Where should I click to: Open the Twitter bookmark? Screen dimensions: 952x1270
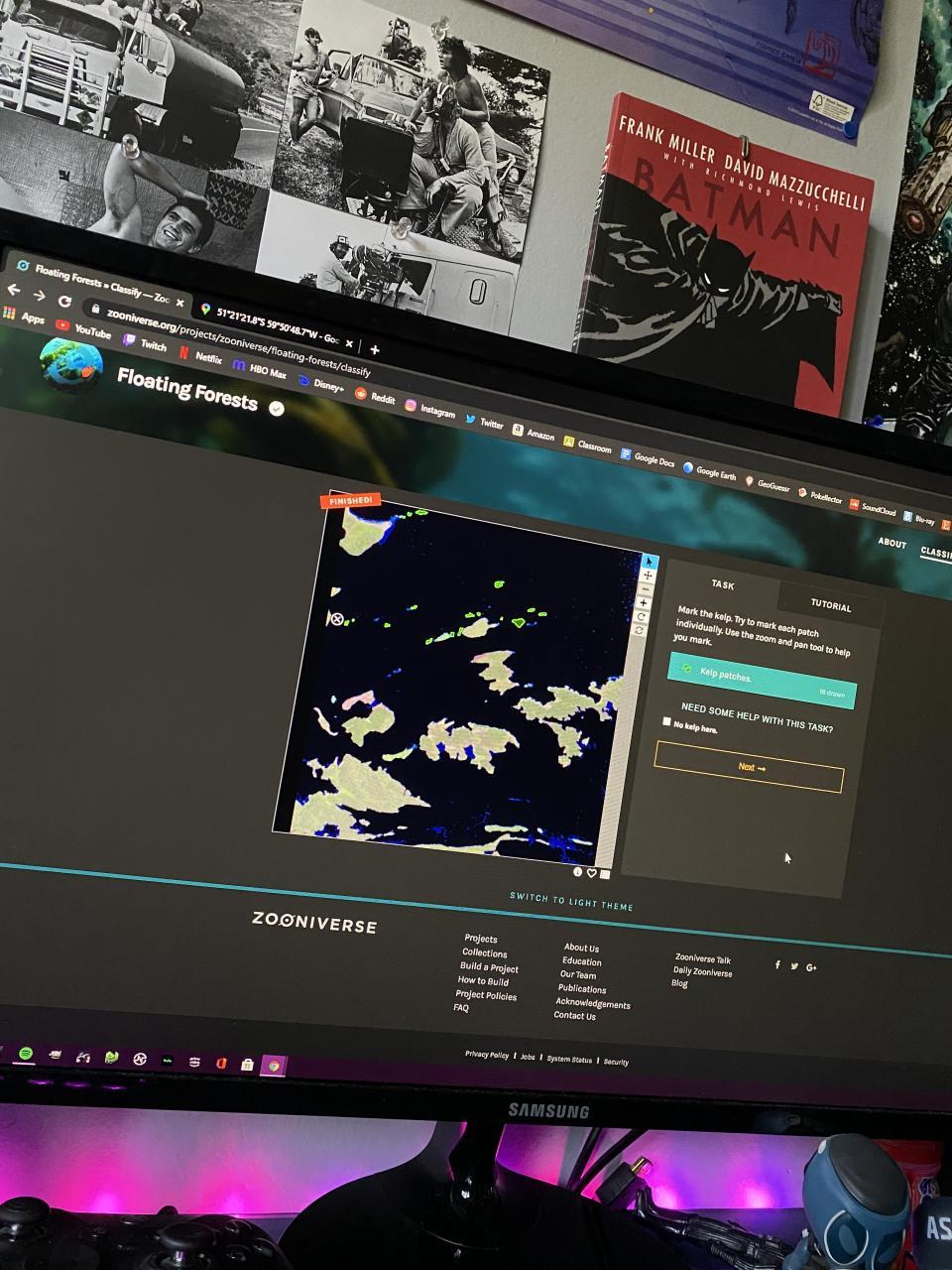tap(485, 421)
